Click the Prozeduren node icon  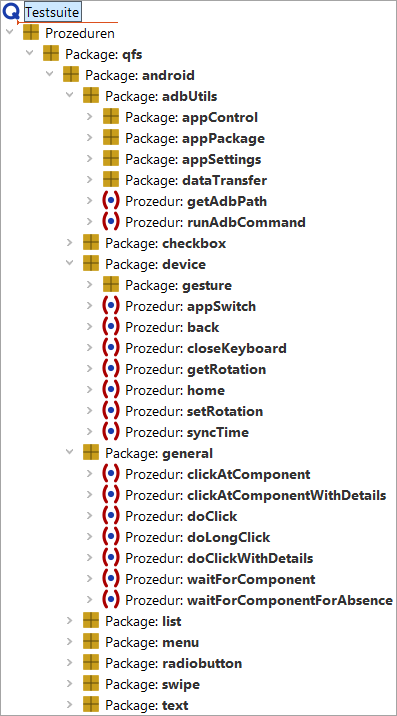31,33
